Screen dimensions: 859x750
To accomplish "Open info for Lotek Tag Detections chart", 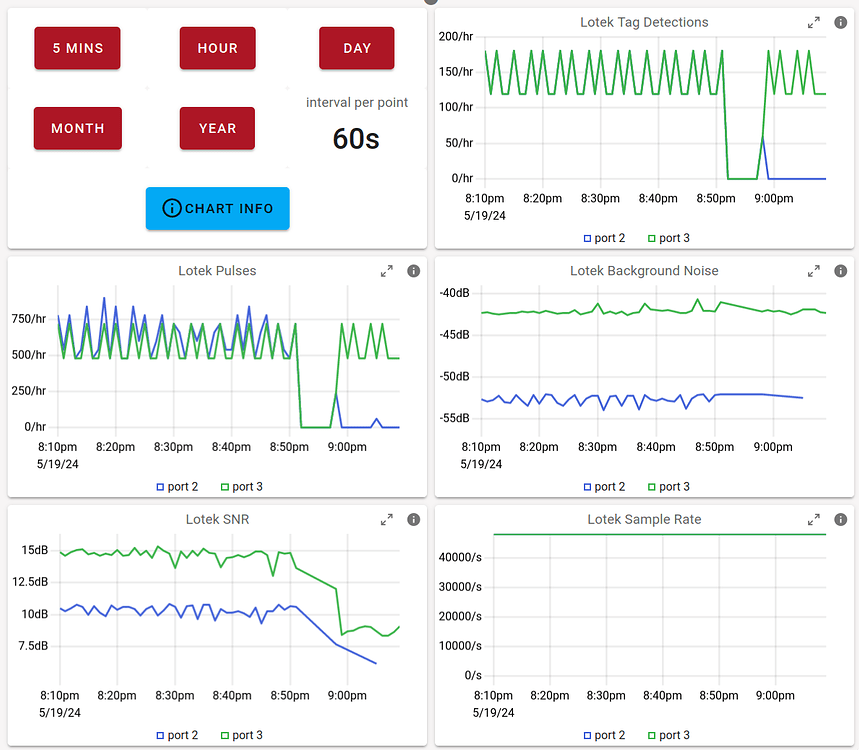I will click(x=841, y=23).
